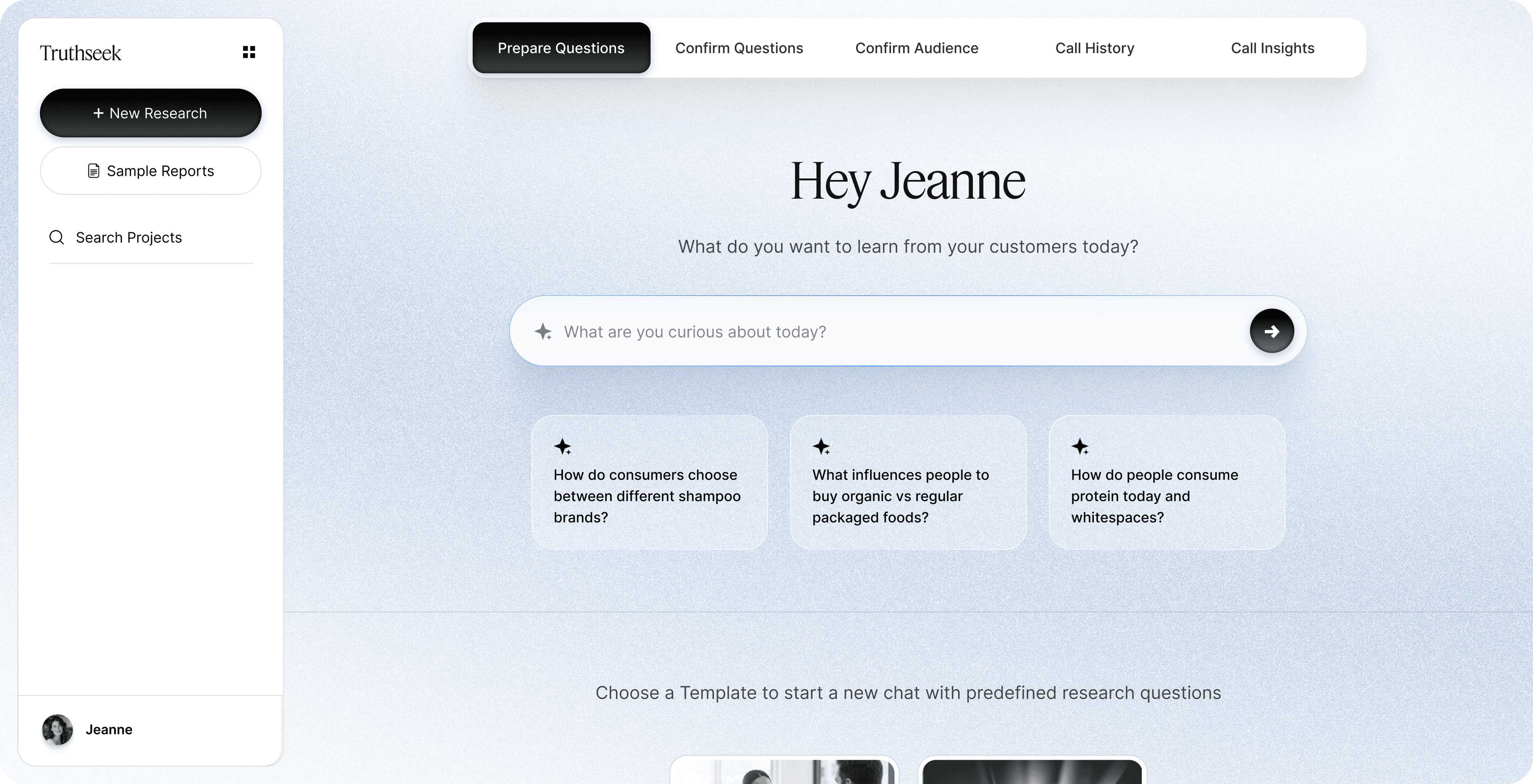Screen dimensions: 1533x784
Task: View the Call Insights tab
Action: (1272, 48)
